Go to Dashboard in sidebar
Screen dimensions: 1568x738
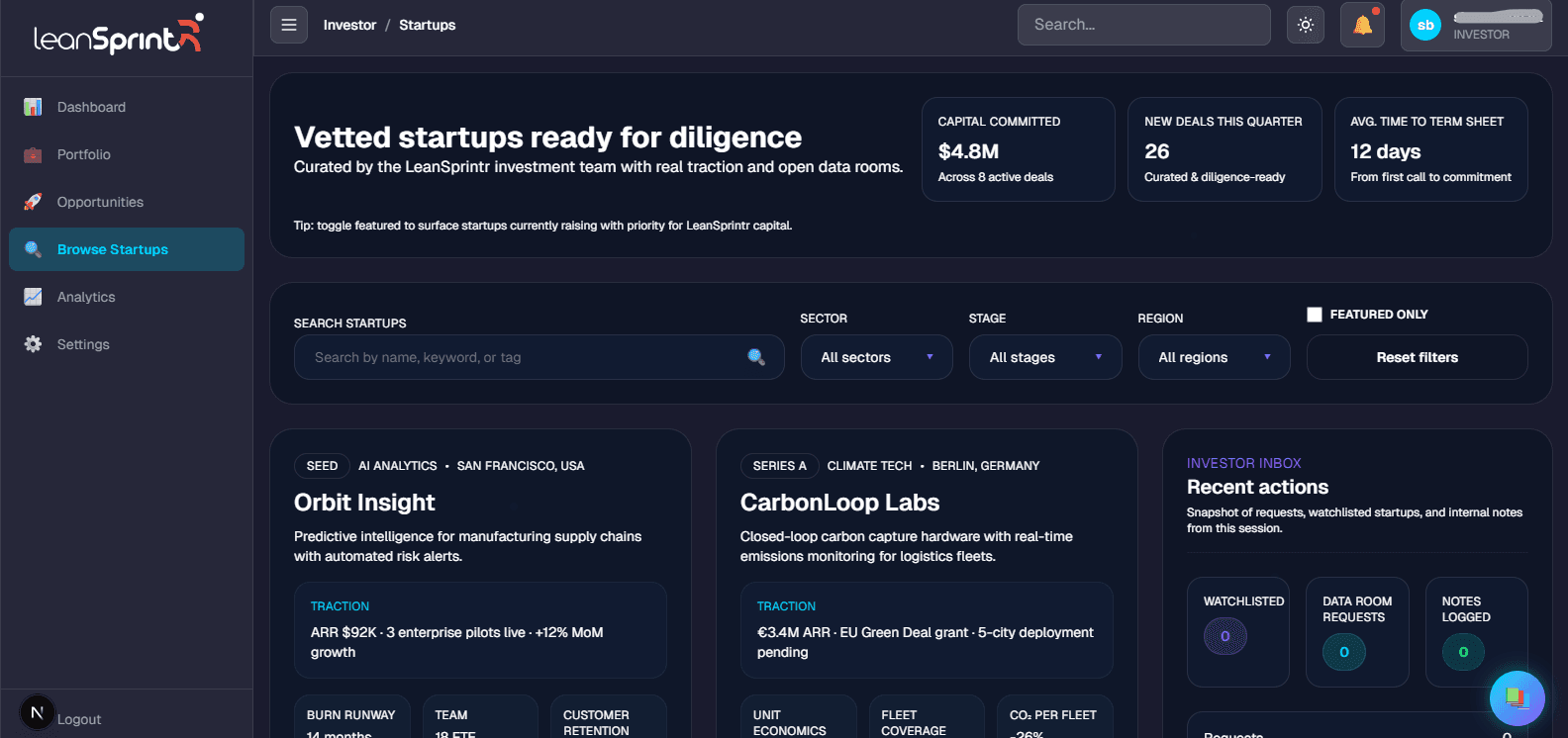127,107
